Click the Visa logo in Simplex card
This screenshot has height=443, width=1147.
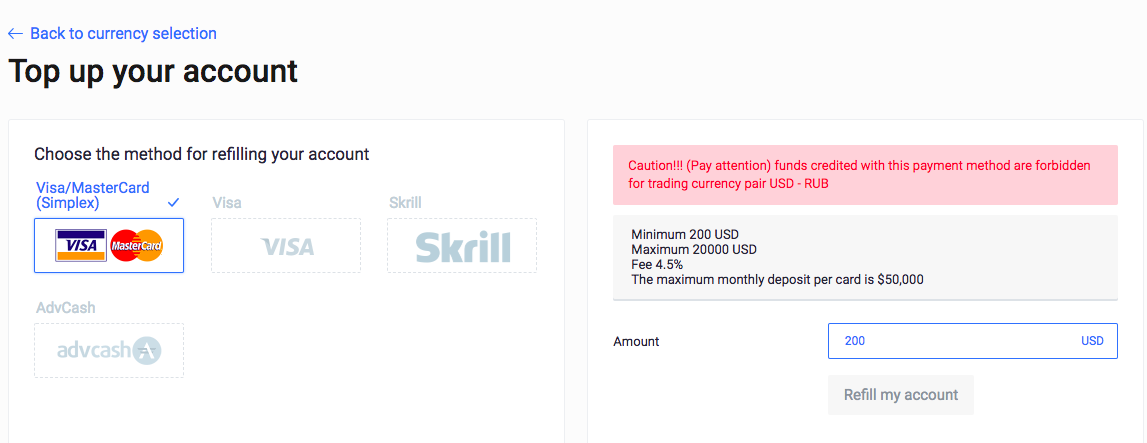tap(81, 246)
